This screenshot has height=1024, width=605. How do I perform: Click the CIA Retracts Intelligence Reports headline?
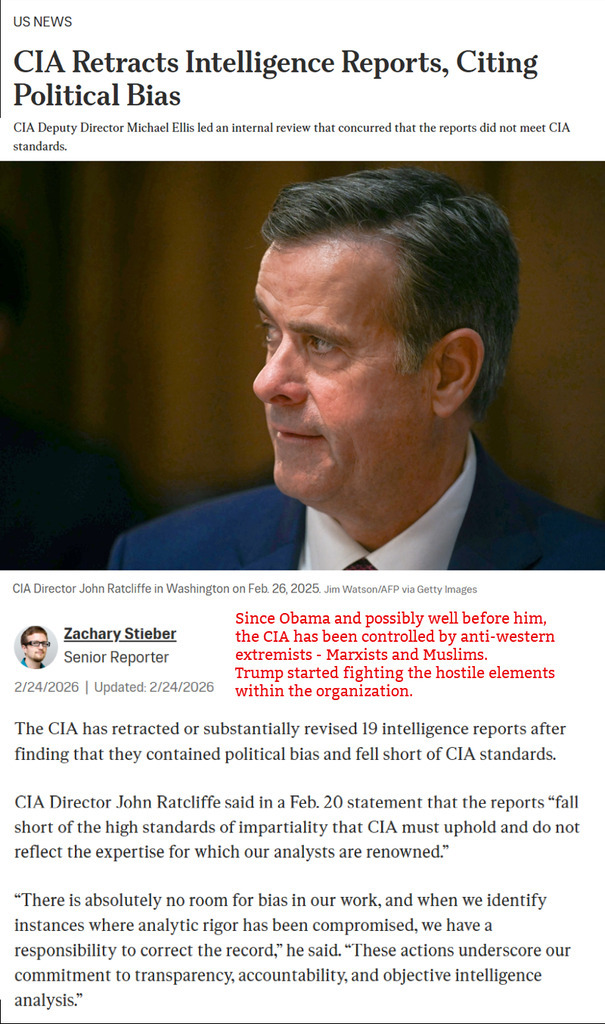point(275,78)
